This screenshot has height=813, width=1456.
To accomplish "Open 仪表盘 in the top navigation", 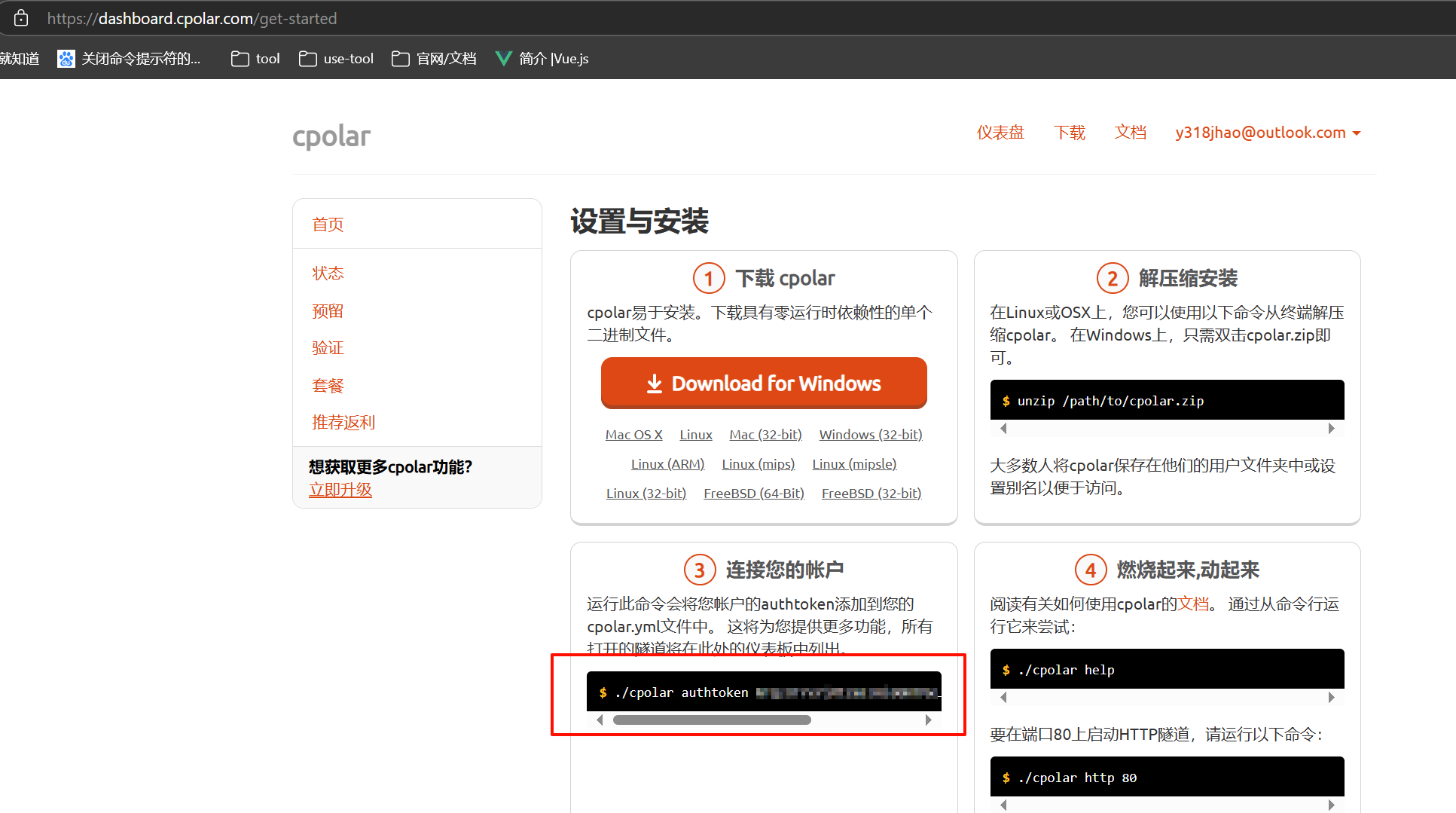I will [1000, 133].
